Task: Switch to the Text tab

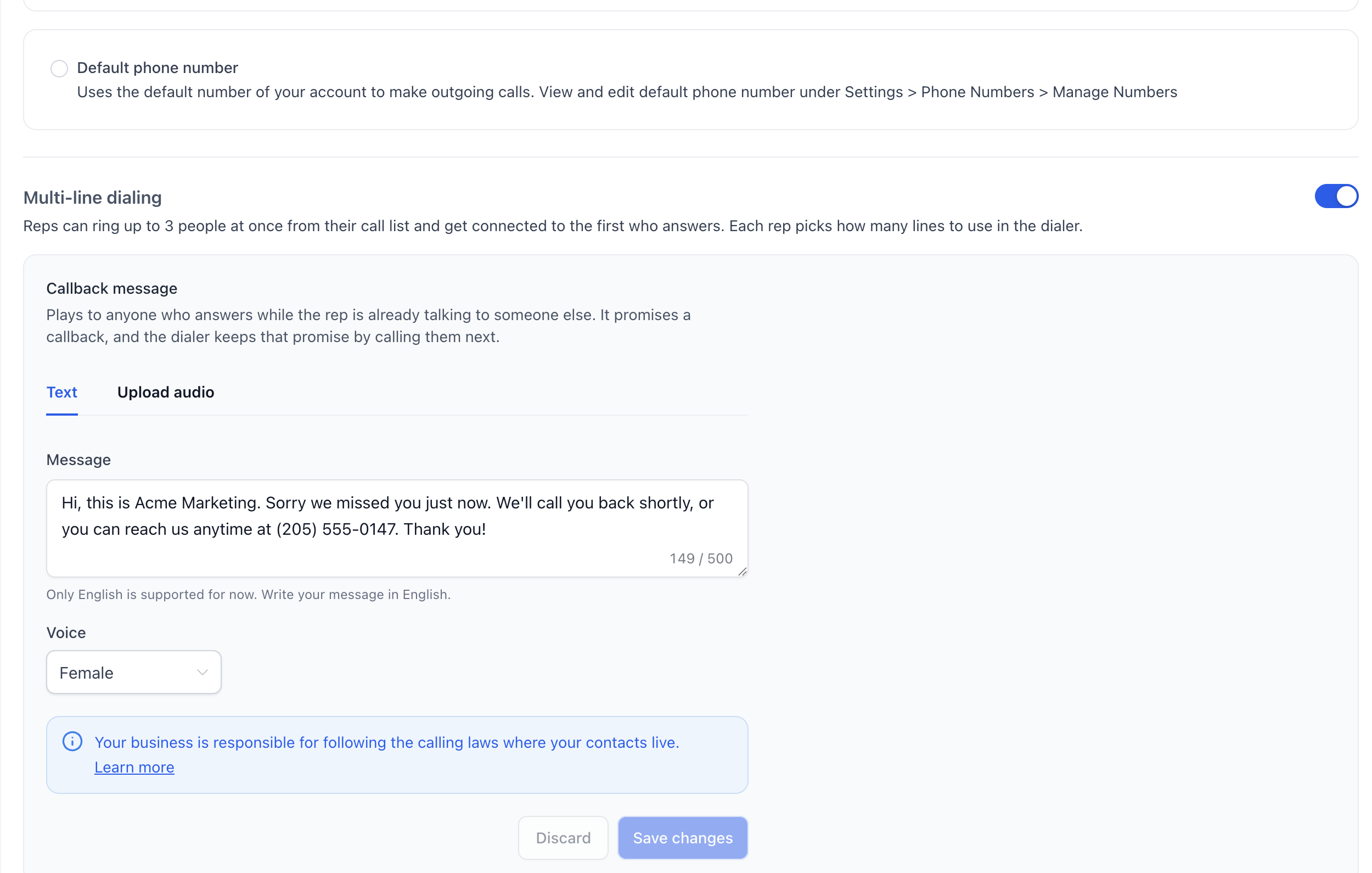Action: click(x=61, y=393)
